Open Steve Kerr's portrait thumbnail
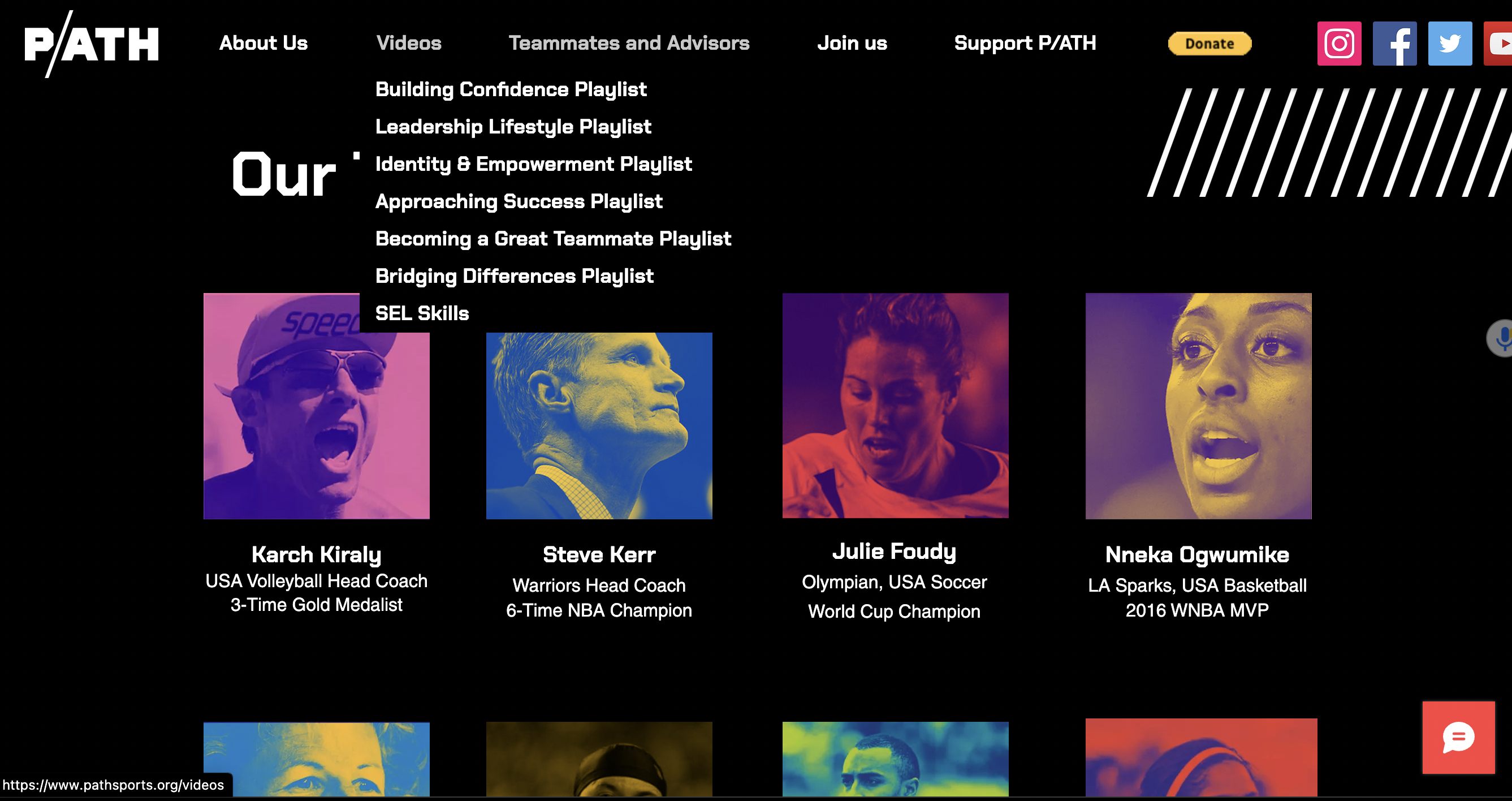 tap(599, 426)
